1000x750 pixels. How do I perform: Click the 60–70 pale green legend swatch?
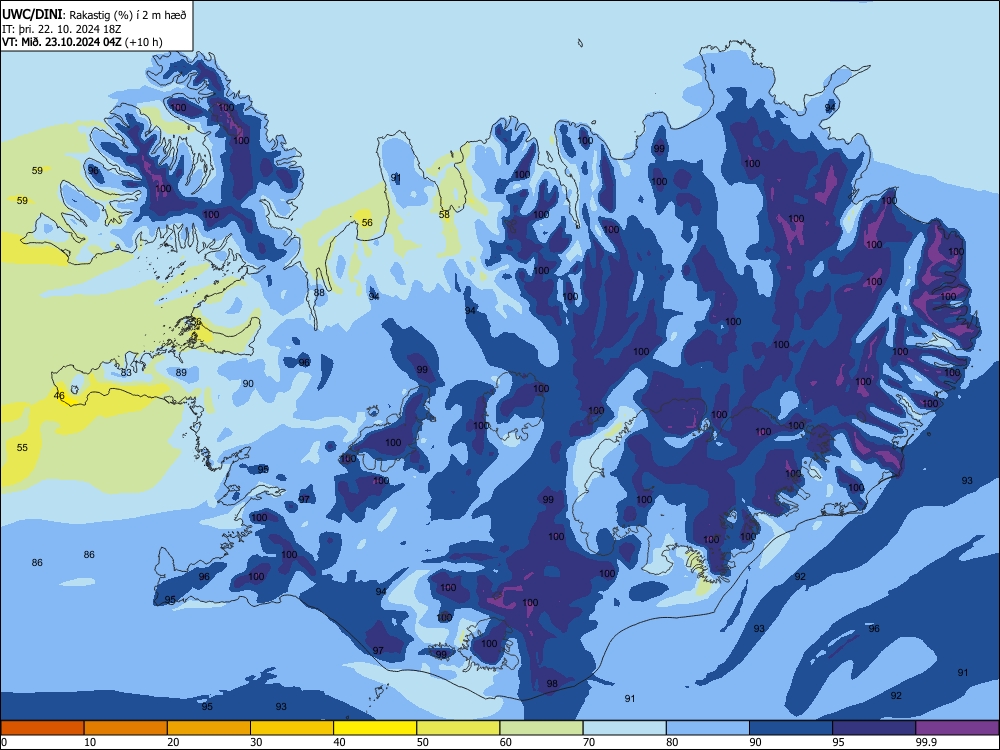point(541,728)
